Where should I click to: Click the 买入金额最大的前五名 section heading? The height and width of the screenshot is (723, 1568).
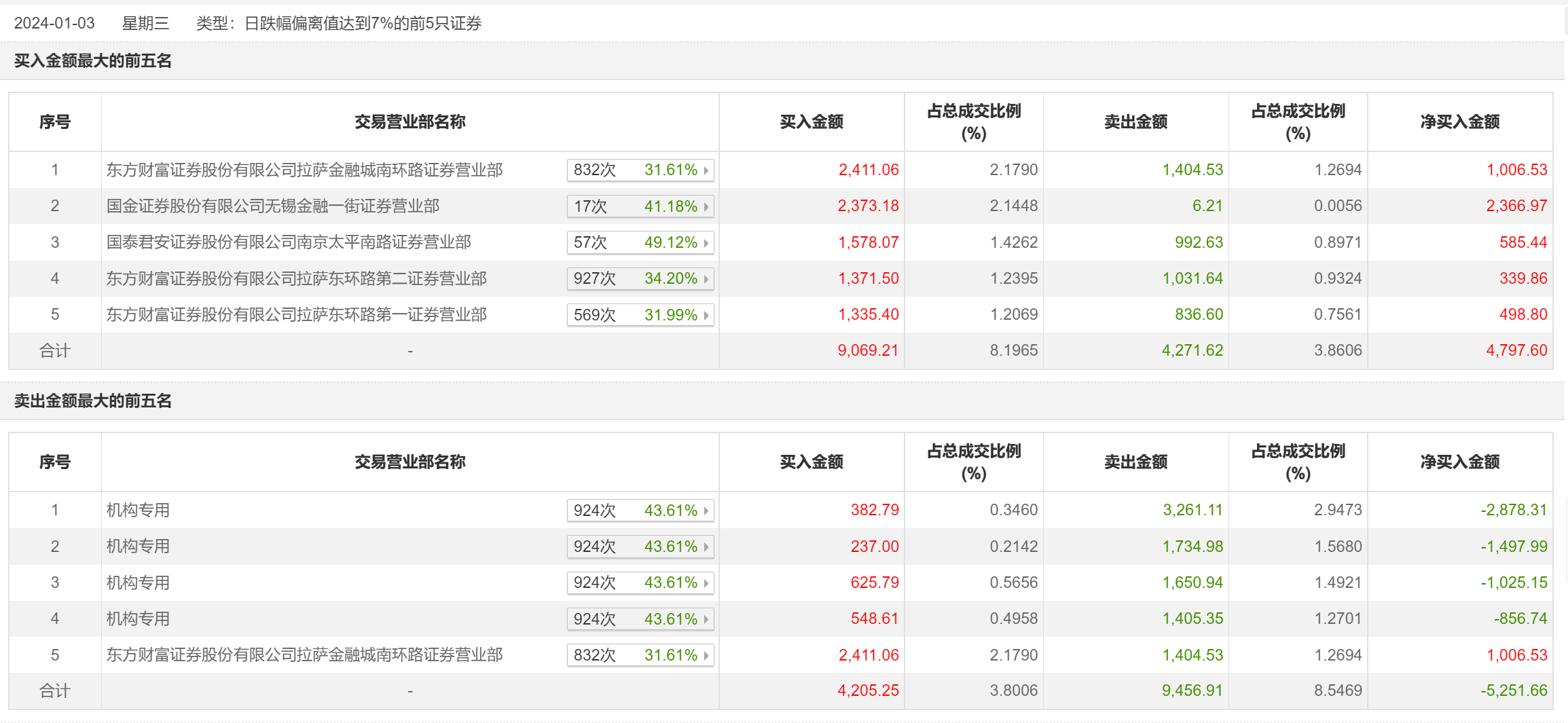click(x=93, y=61)
